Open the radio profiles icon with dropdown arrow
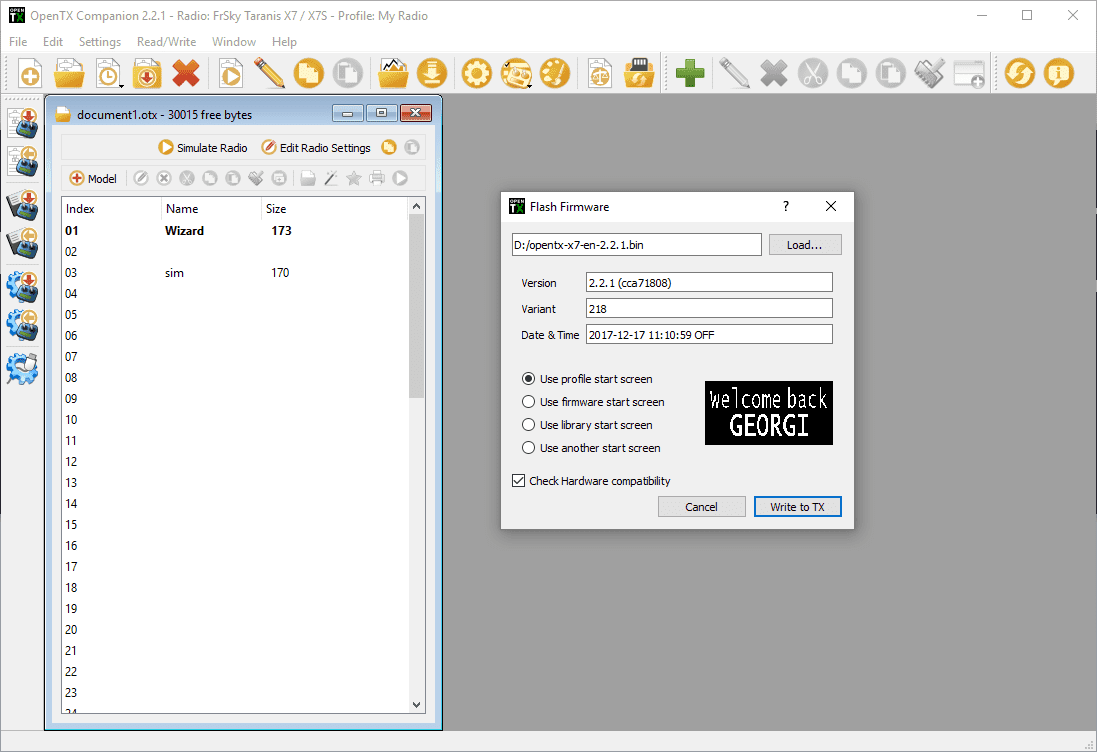Image resolution: width=1097 pixels, height=752 pixels. (516, 73)
